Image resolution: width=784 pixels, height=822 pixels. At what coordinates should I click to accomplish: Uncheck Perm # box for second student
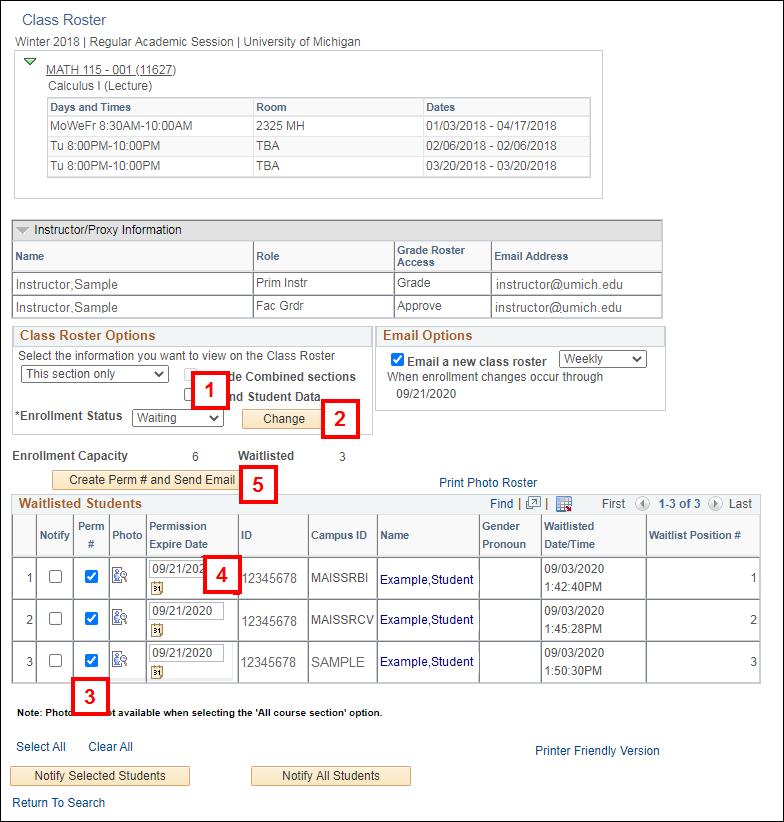click(x=91, y=619)
